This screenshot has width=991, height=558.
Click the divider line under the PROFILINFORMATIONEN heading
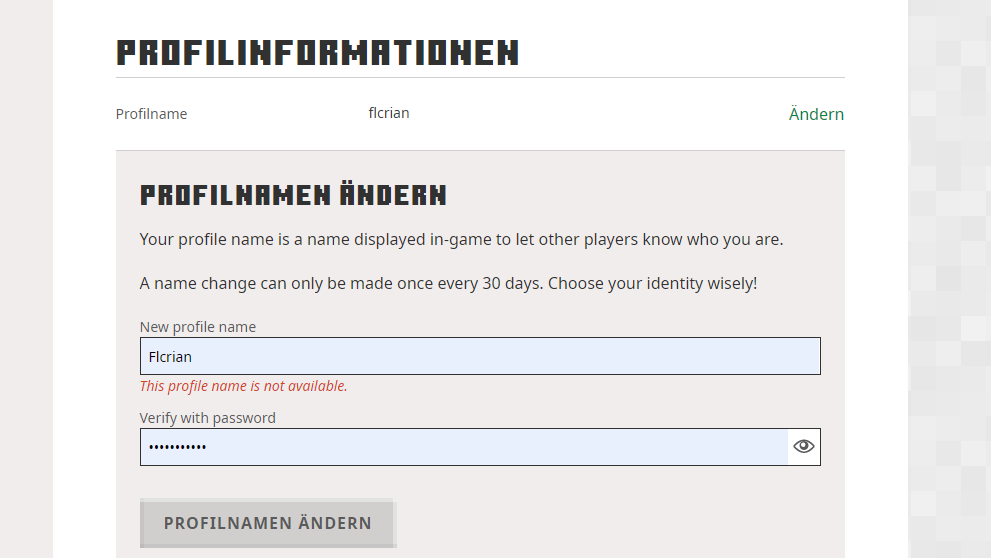click(x=480, y=77)
